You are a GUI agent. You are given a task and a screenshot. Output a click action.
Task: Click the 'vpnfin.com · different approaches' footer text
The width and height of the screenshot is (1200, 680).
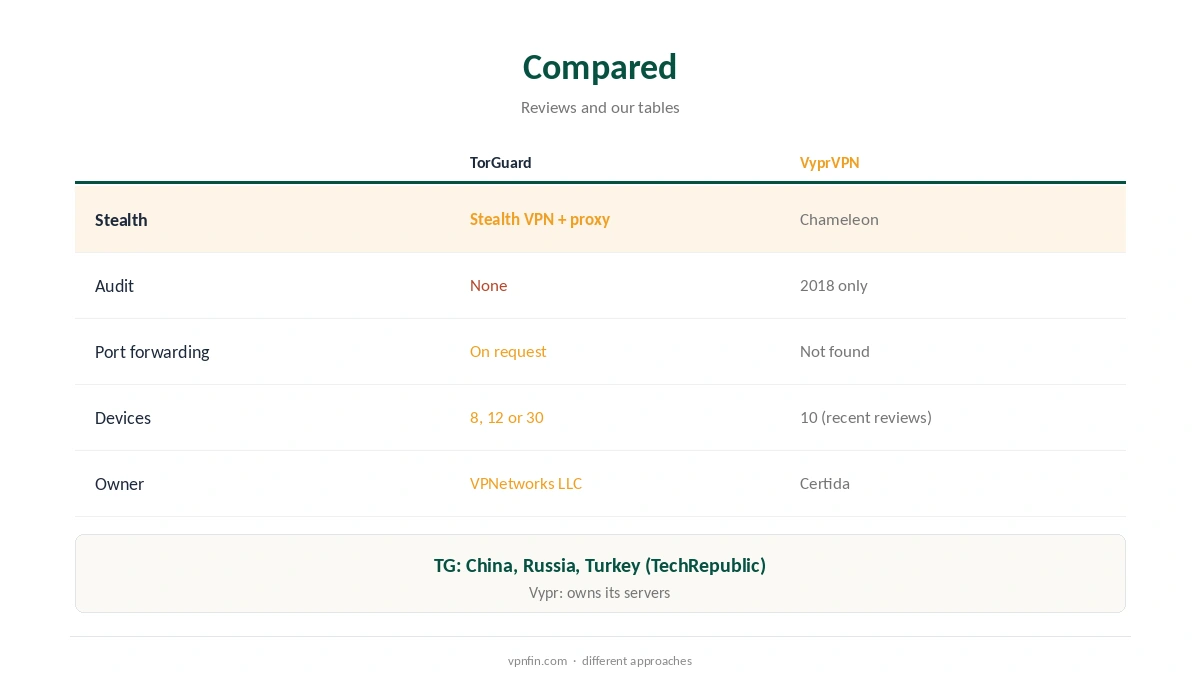coord(600,660)
